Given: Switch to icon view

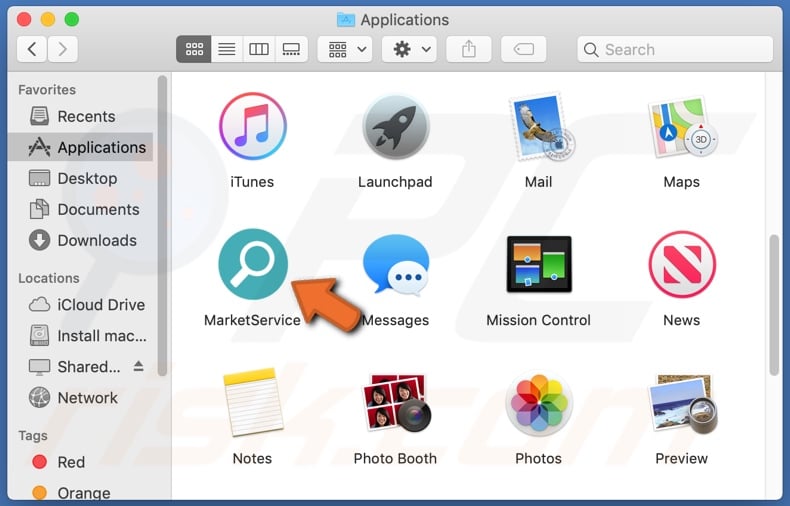Looking at the screenshot, I should (194, 49).
